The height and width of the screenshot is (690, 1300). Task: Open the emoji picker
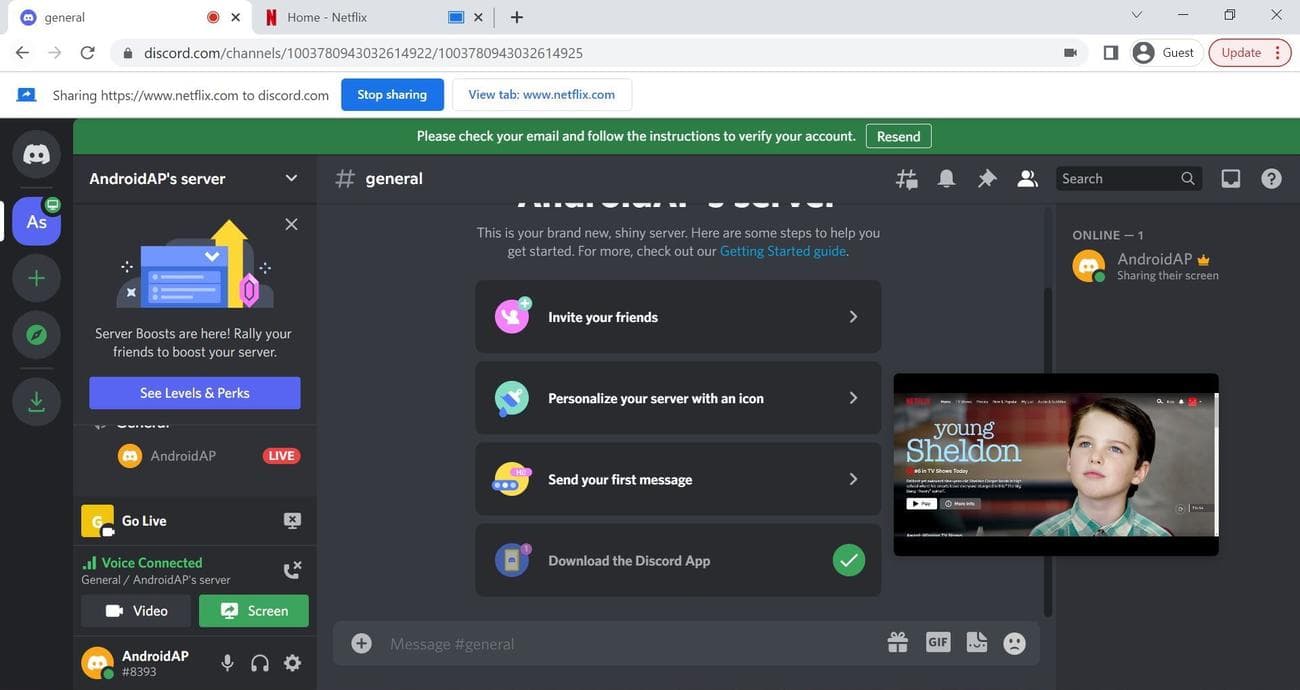[1014, 643]
